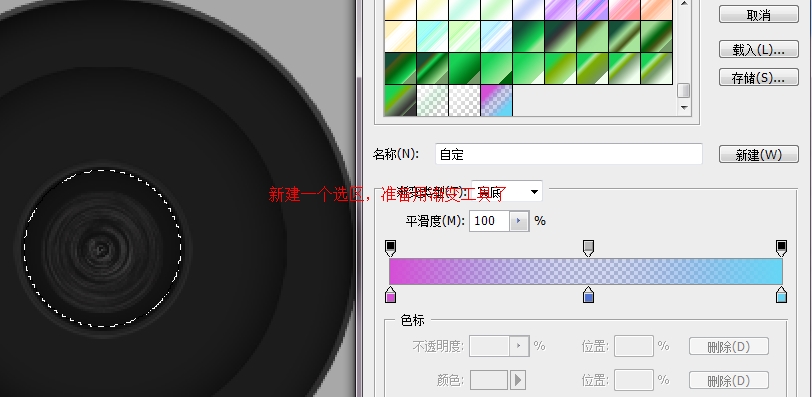Open the opacity field slider arrow
The image size is (812, 397).
519,346
